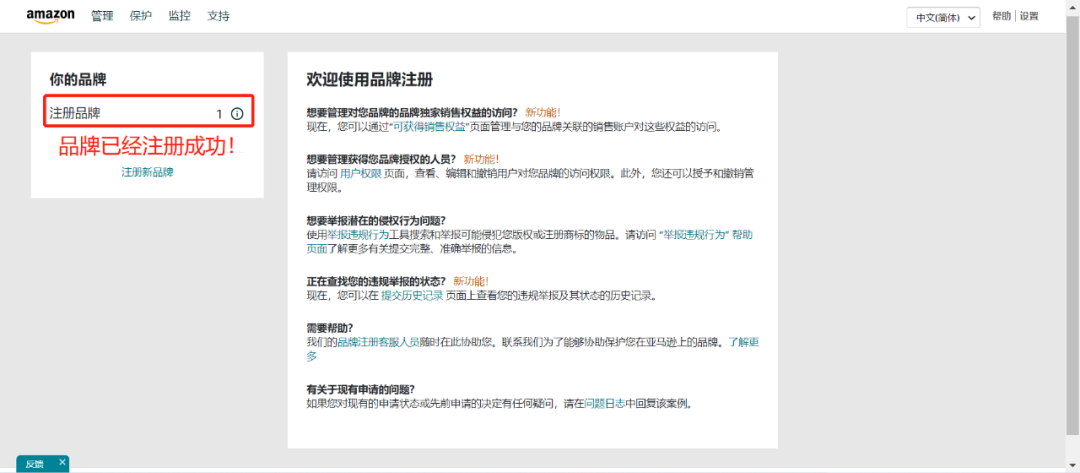
Task: Click the 品牌注册客服人员 link
Action: tap(378, 342)
